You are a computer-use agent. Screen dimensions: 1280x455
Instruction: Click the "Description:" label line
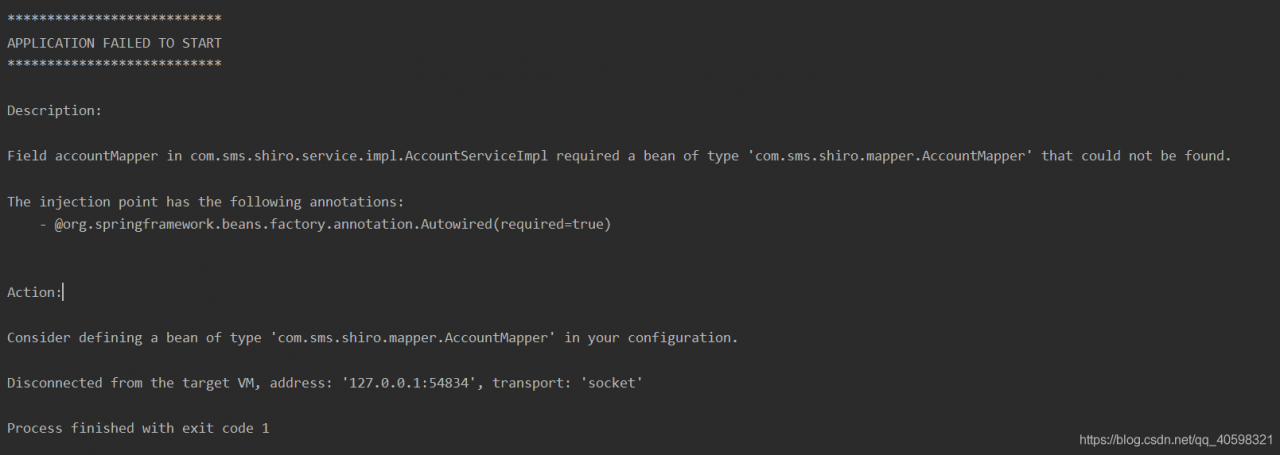tap(54, 111)
